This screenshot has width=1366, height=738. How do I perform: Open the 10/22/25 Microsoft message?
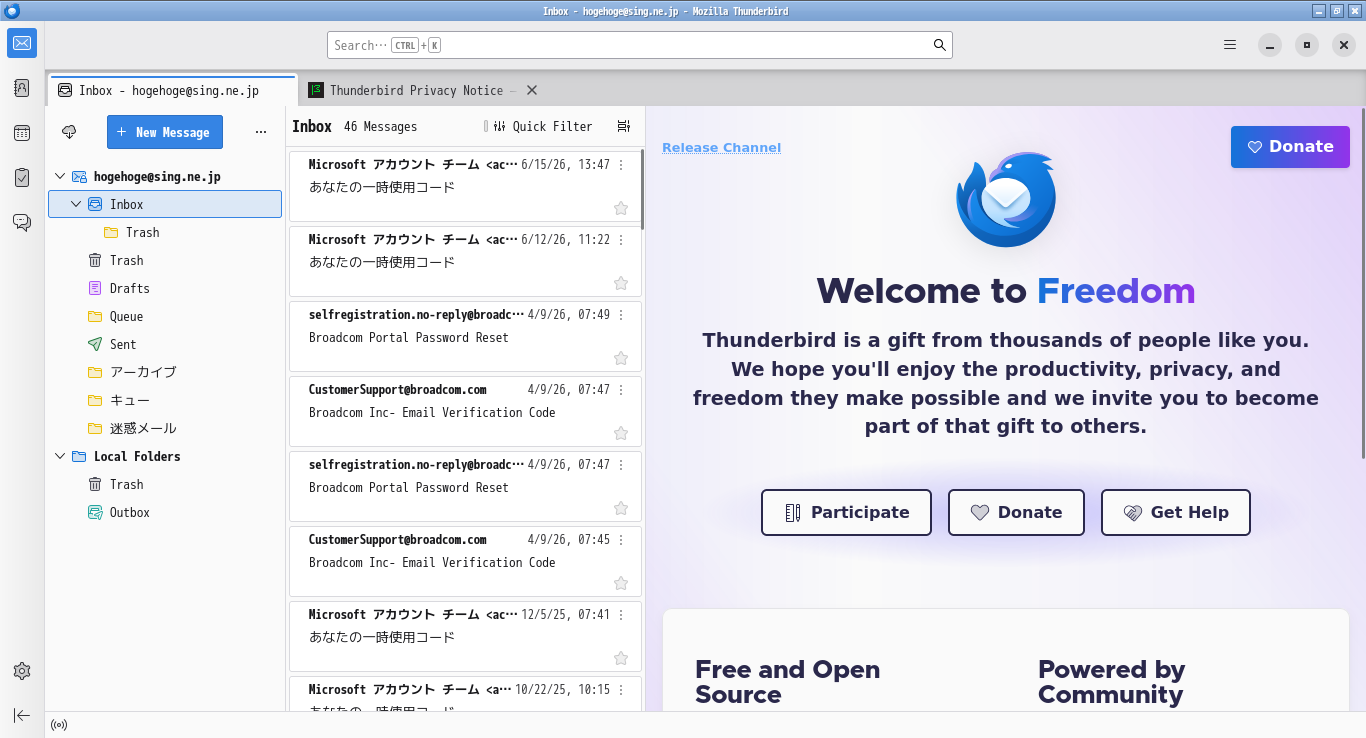[x=465, y=694]
